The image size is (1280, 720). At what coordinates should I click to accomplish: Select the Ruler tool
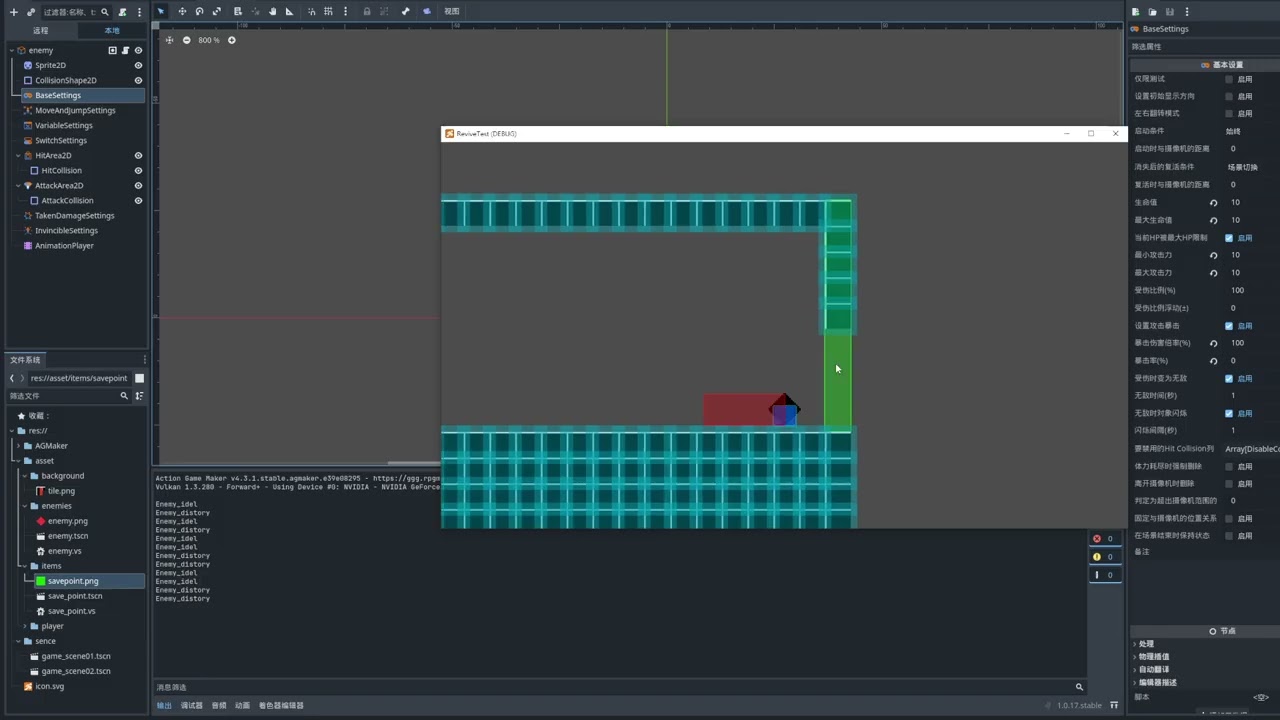coord(289,11)
